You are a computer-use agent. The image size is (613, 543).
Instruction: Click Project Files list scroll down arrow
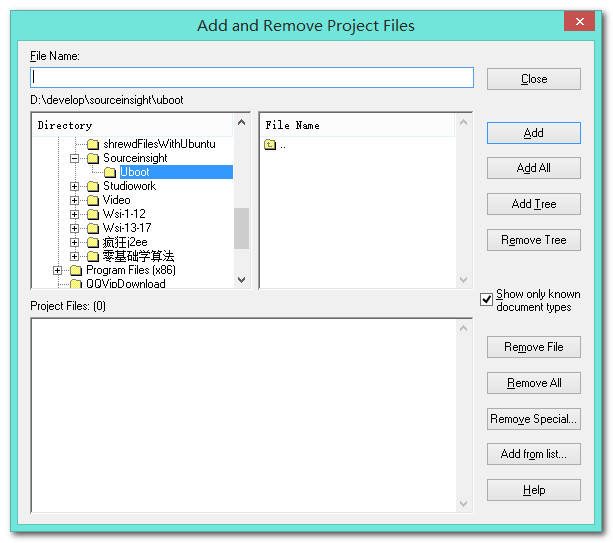click(x=463, y=504)
